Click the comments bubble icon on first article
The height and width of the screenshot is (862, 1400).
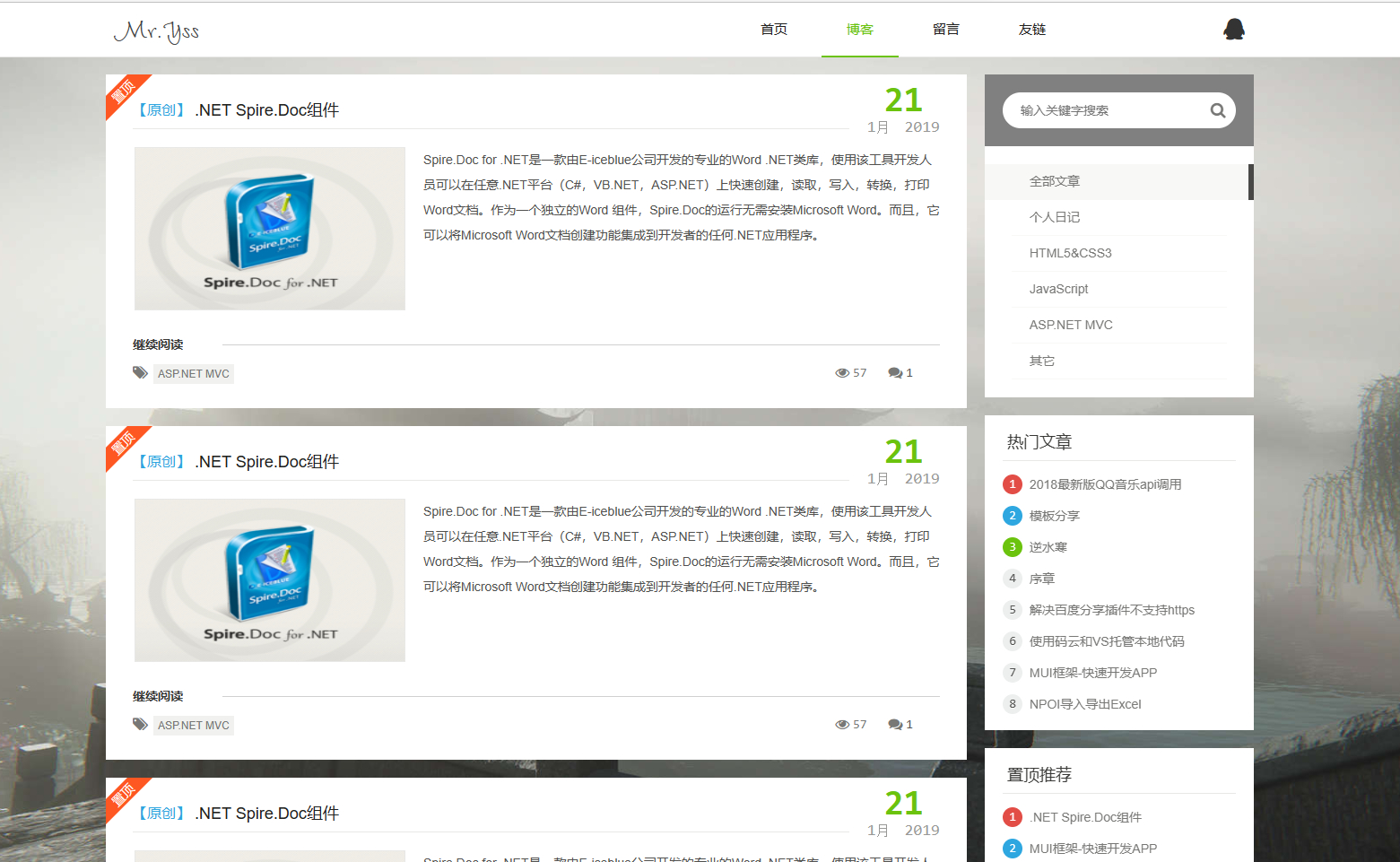tap(895, 373)
